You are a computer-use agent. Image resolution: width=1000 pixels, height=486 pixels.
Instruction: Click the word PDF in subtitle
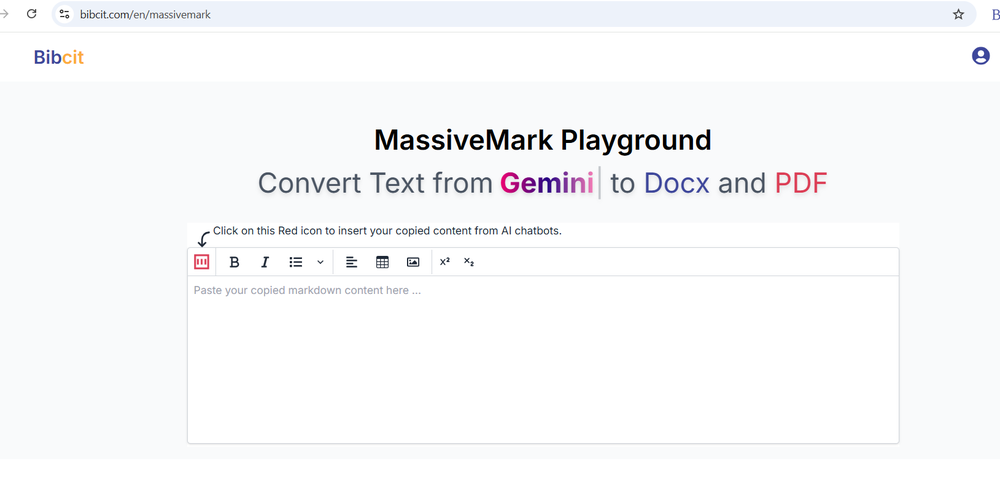801,184
